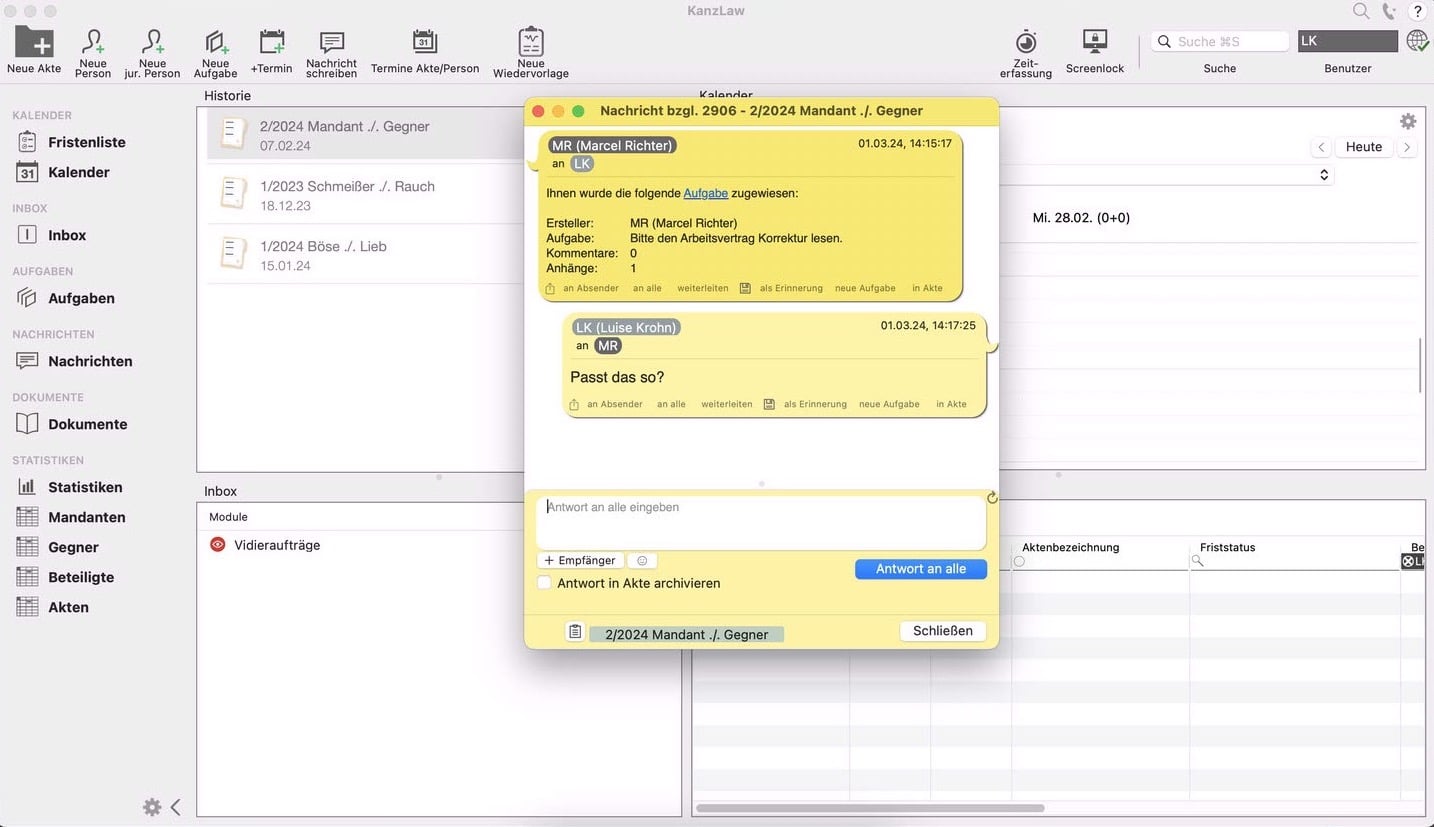Click magnifier icon in the title bar
Image resolution: width=1434 pixels, height=827 pixels.
point(1361,11)
